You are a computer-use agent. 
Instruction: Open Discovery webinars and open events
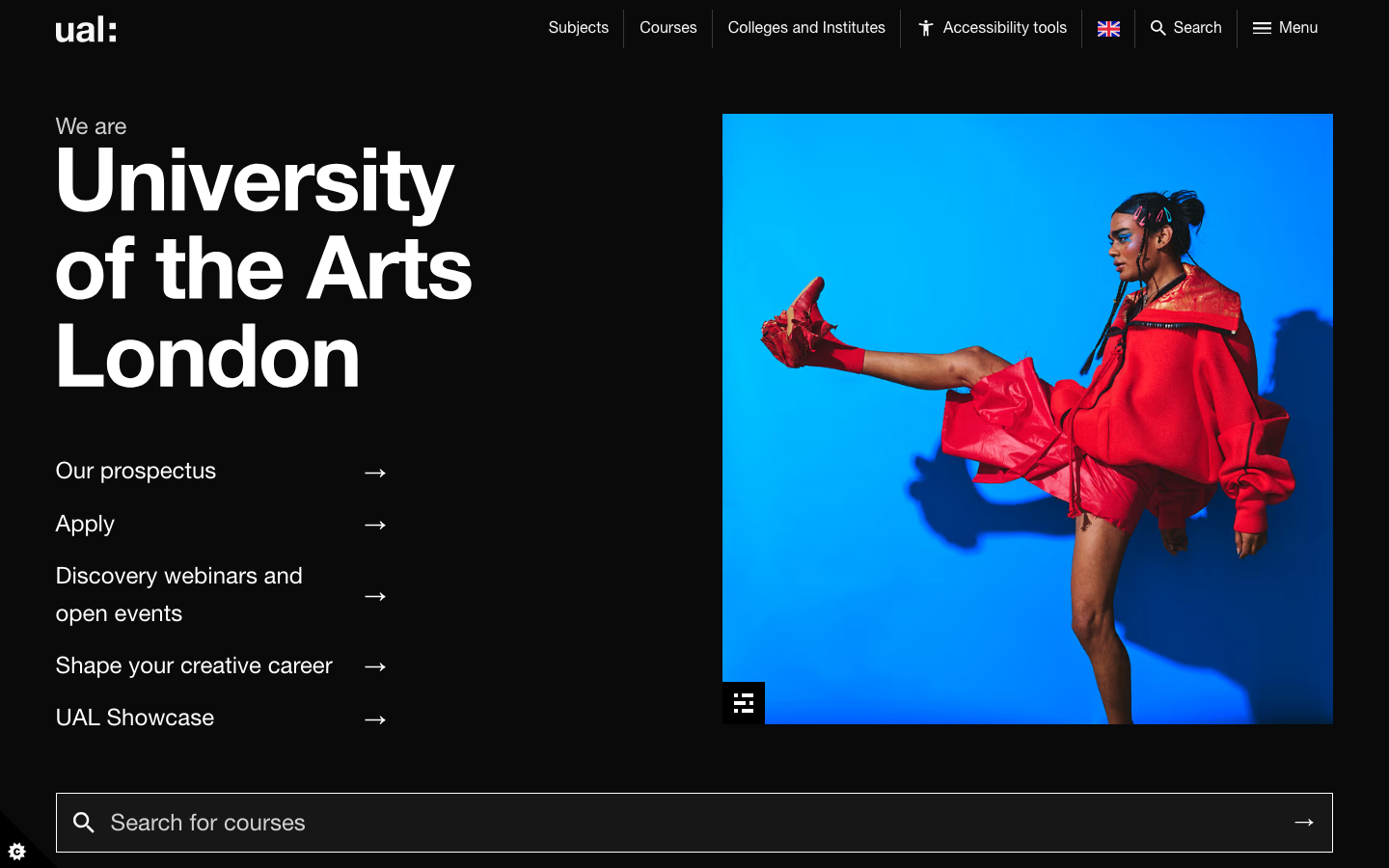click(179, 594)
